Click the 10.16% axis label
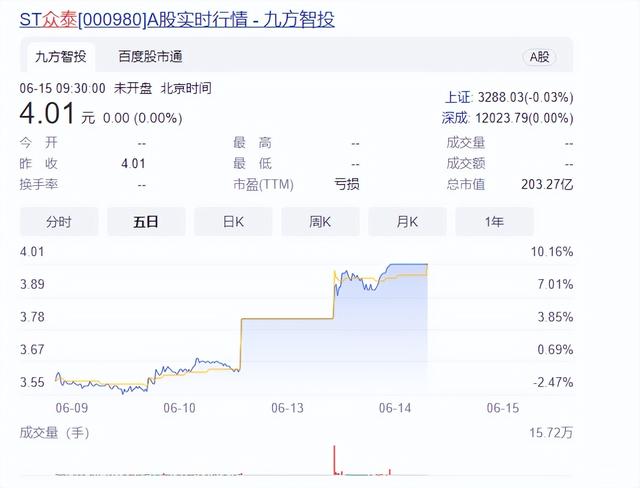Image resolution: width=640 pixels, height=488 pixels. [552, 252]
